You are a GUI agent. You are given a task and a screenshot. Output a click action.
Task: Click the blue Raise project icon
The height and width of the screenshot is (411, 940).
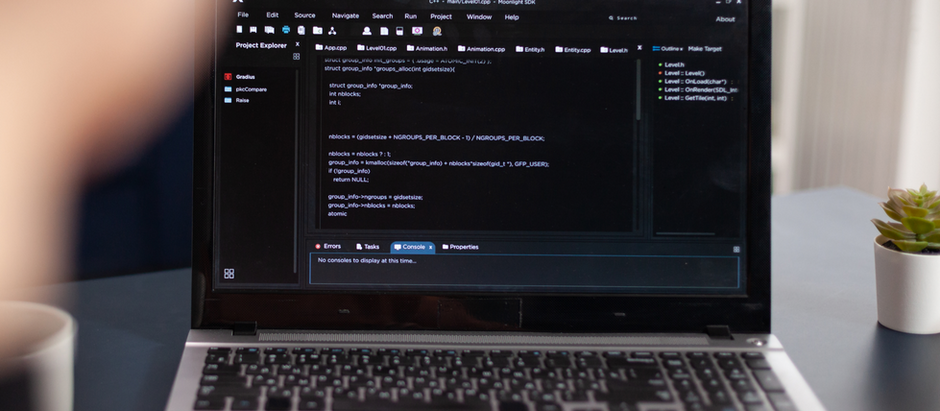pyautogui.click(x=228, y=100)
